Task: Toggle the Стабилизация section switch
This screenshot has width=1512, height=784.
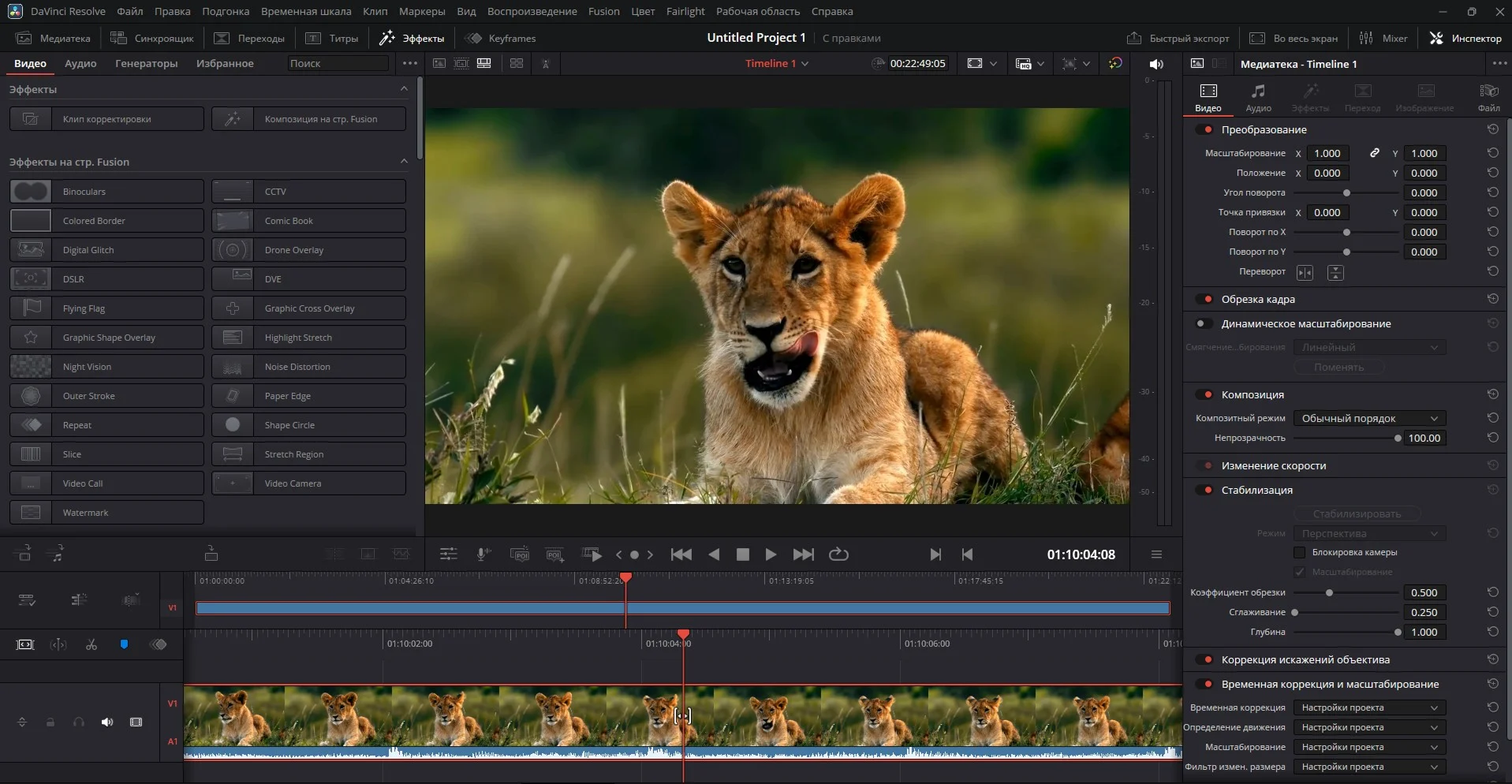Action: tap(1204, 490)
